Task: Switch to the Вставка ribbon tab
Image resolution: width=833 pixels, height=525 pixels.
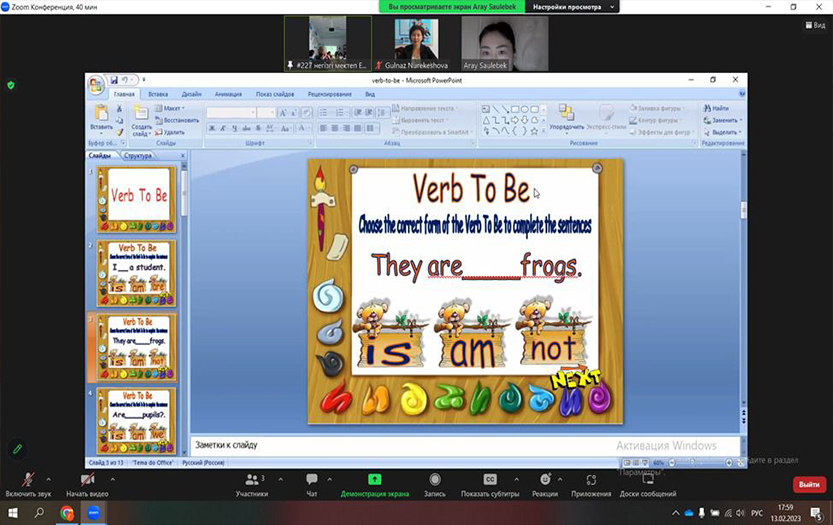Action: click(158, 94)
